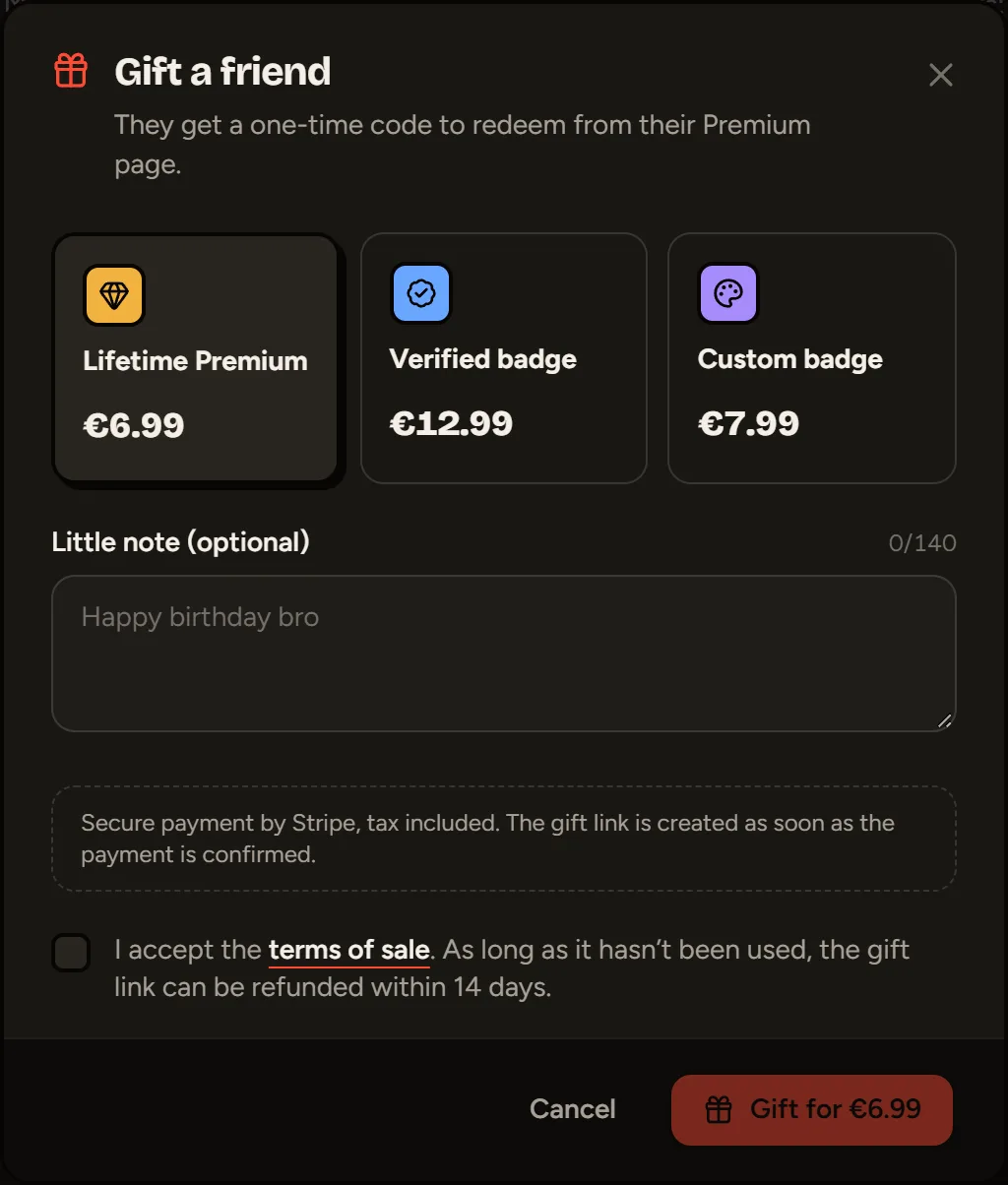Click the €12.99 price label
1008x1185 pixels.
[452, 423]
